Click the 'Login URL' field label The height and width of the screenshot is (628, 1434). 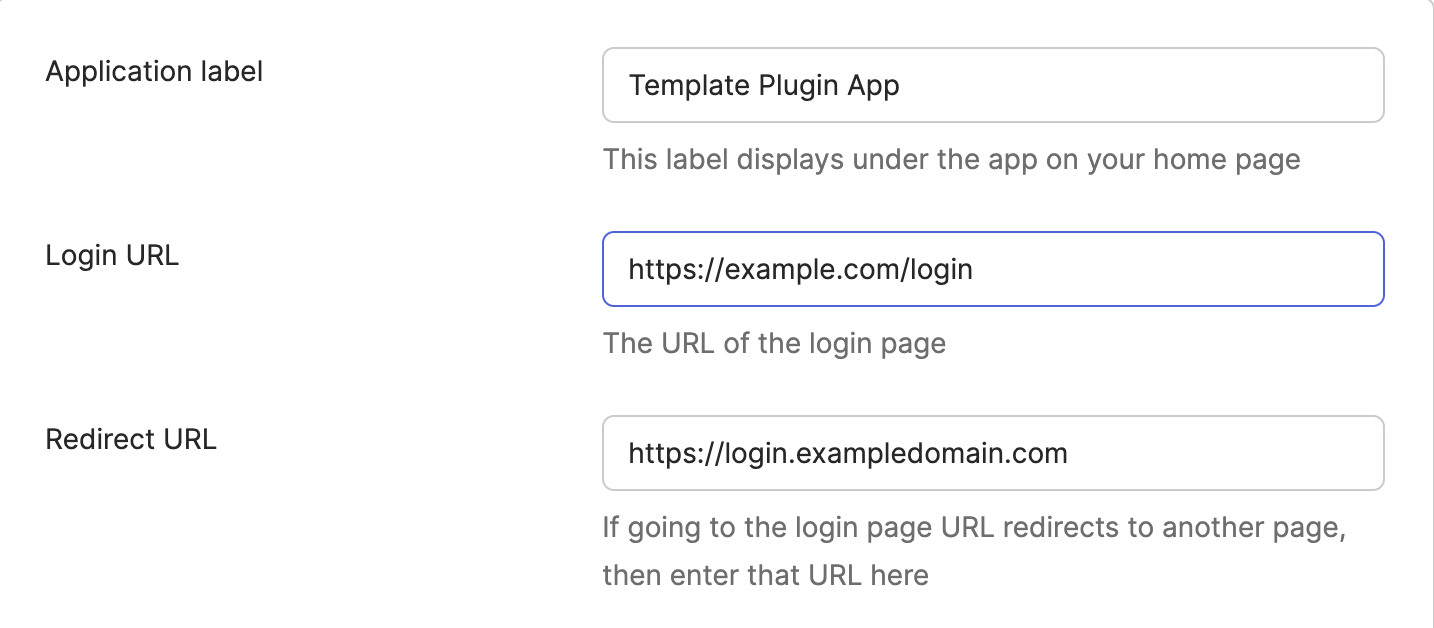coord(112,255)
